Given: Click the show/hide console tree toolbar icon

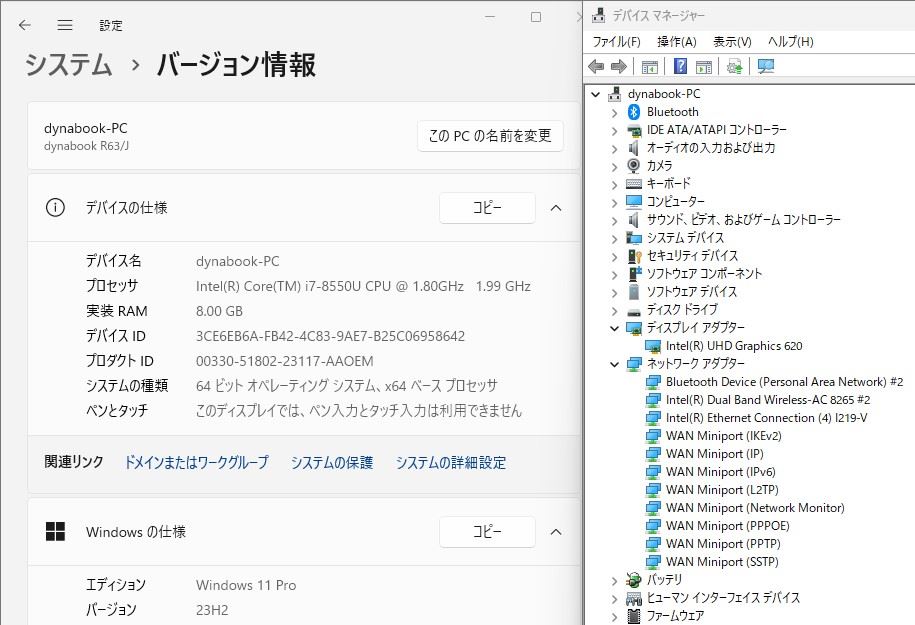Looking at the screenshot, I should click(649, 67).
